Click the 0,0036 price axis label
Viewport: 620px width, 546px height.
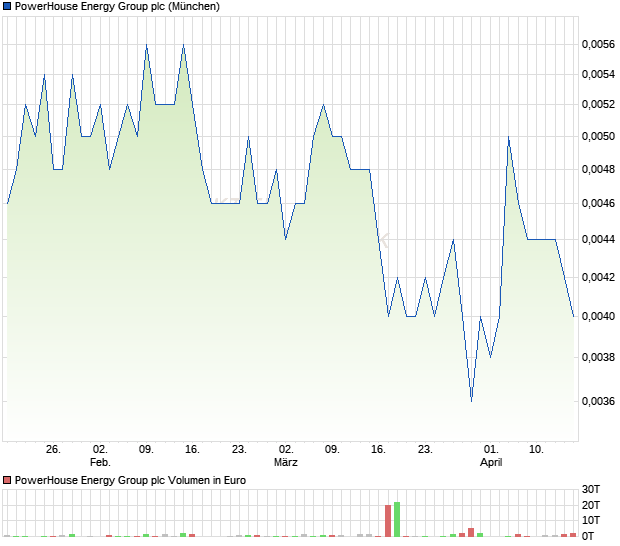click(x=598, y=401)
